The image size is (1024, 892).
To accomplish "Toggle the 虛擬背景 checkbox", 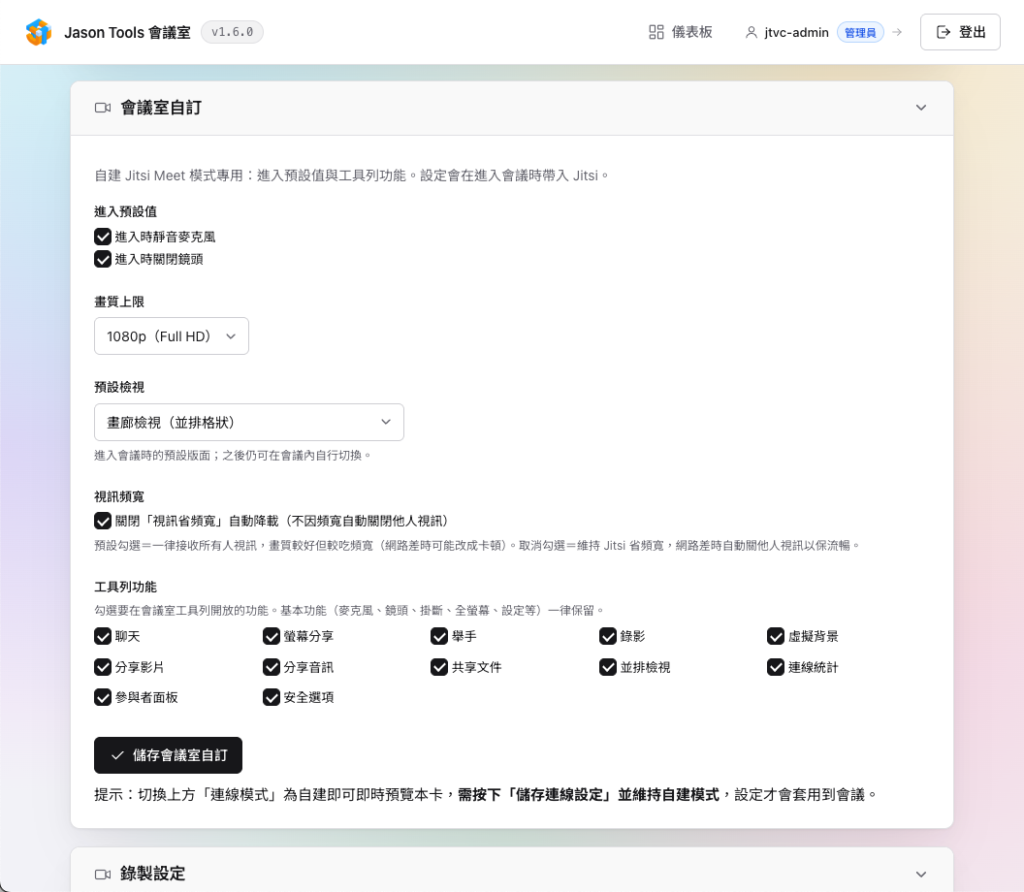I will click(x=775, y=636).
